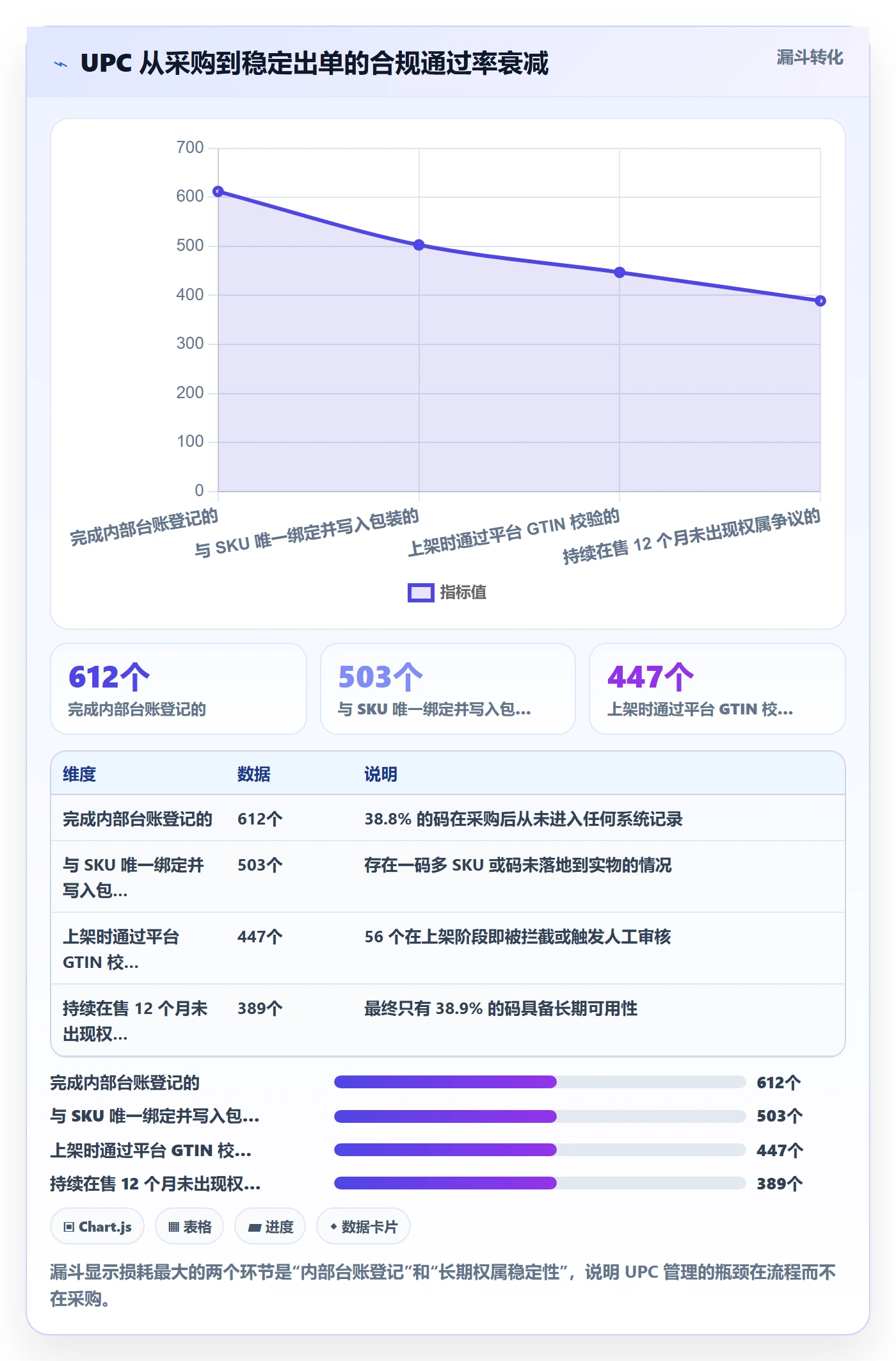Select the 漏斗转化 tag in header
The width and height of the screenshot is (896, 1361).
[810, 58]
